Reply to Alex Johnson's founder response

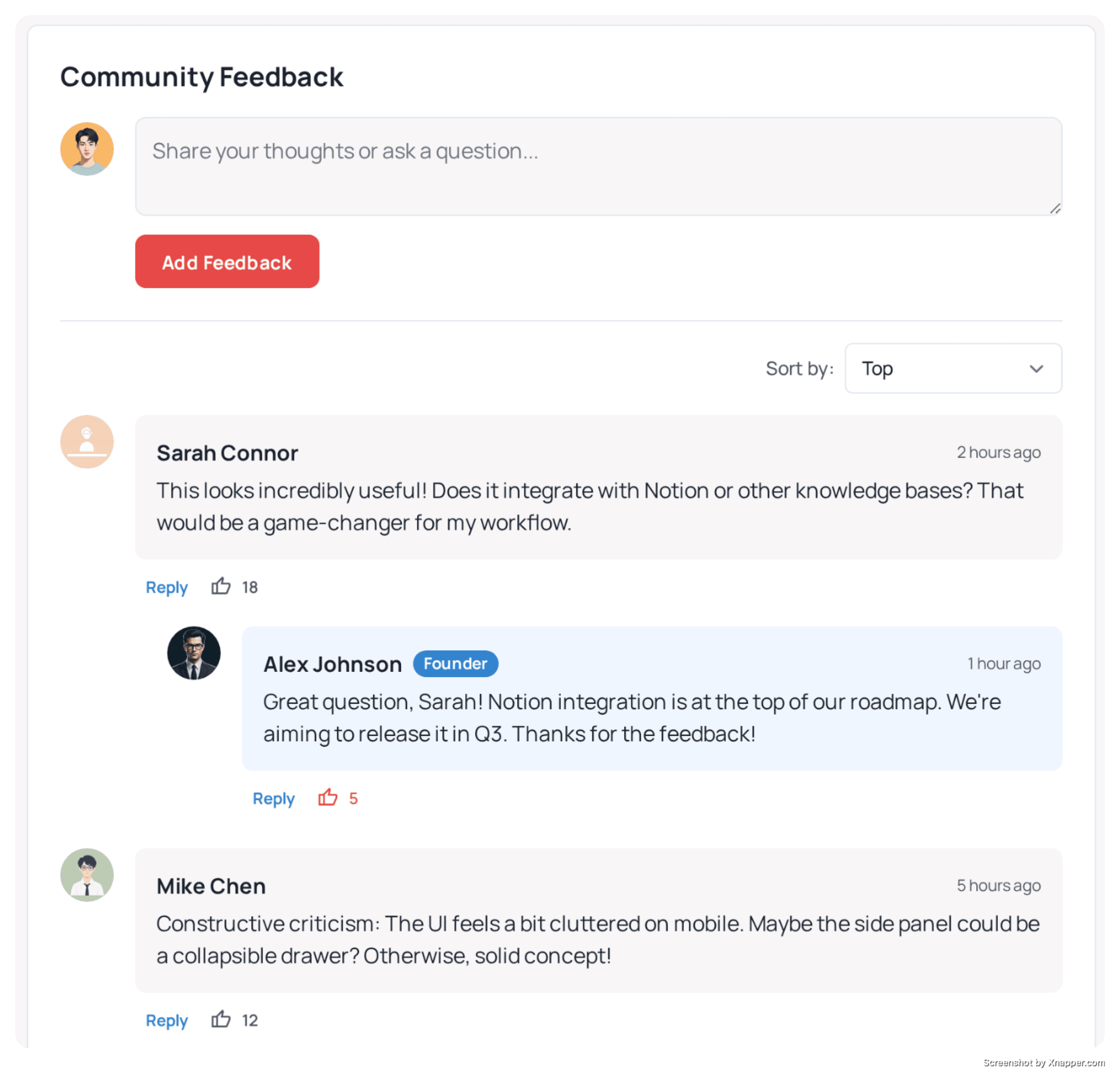(274, 798)
